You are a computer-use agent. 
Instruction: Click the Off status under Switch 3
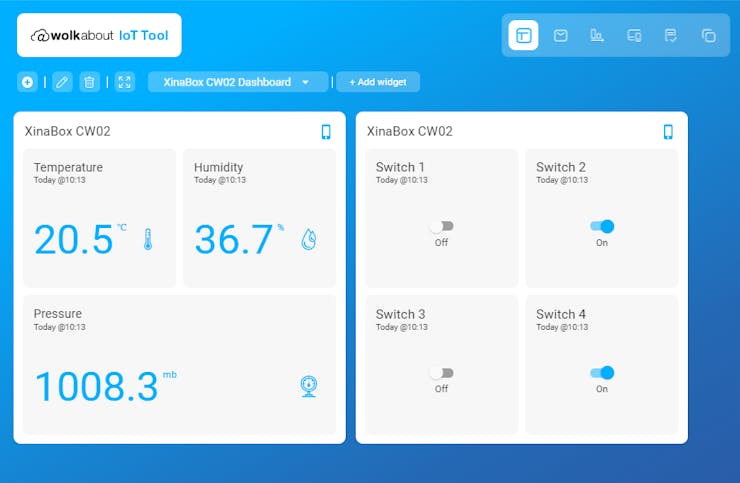[x=441, y=389]
